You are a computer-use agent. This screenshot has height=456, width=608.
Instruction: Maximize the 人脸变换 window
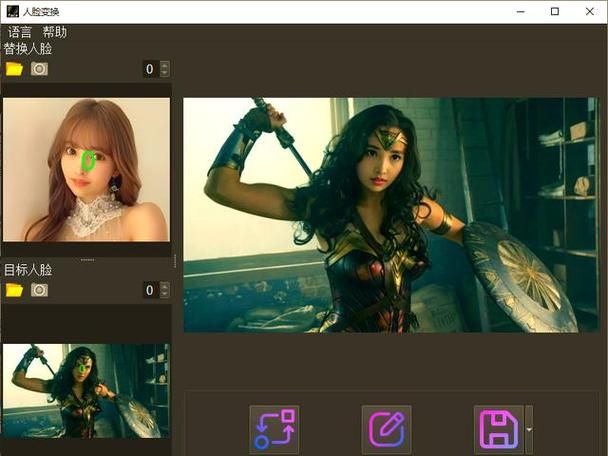(555, 11)
